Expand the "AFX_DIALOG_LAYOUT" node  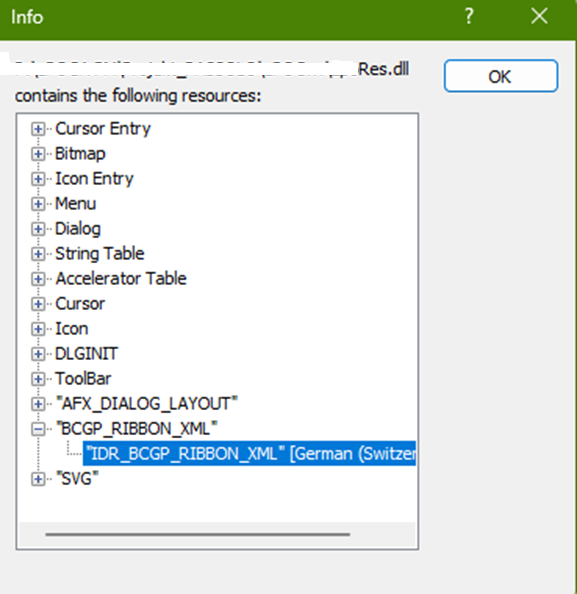[38, 404]
